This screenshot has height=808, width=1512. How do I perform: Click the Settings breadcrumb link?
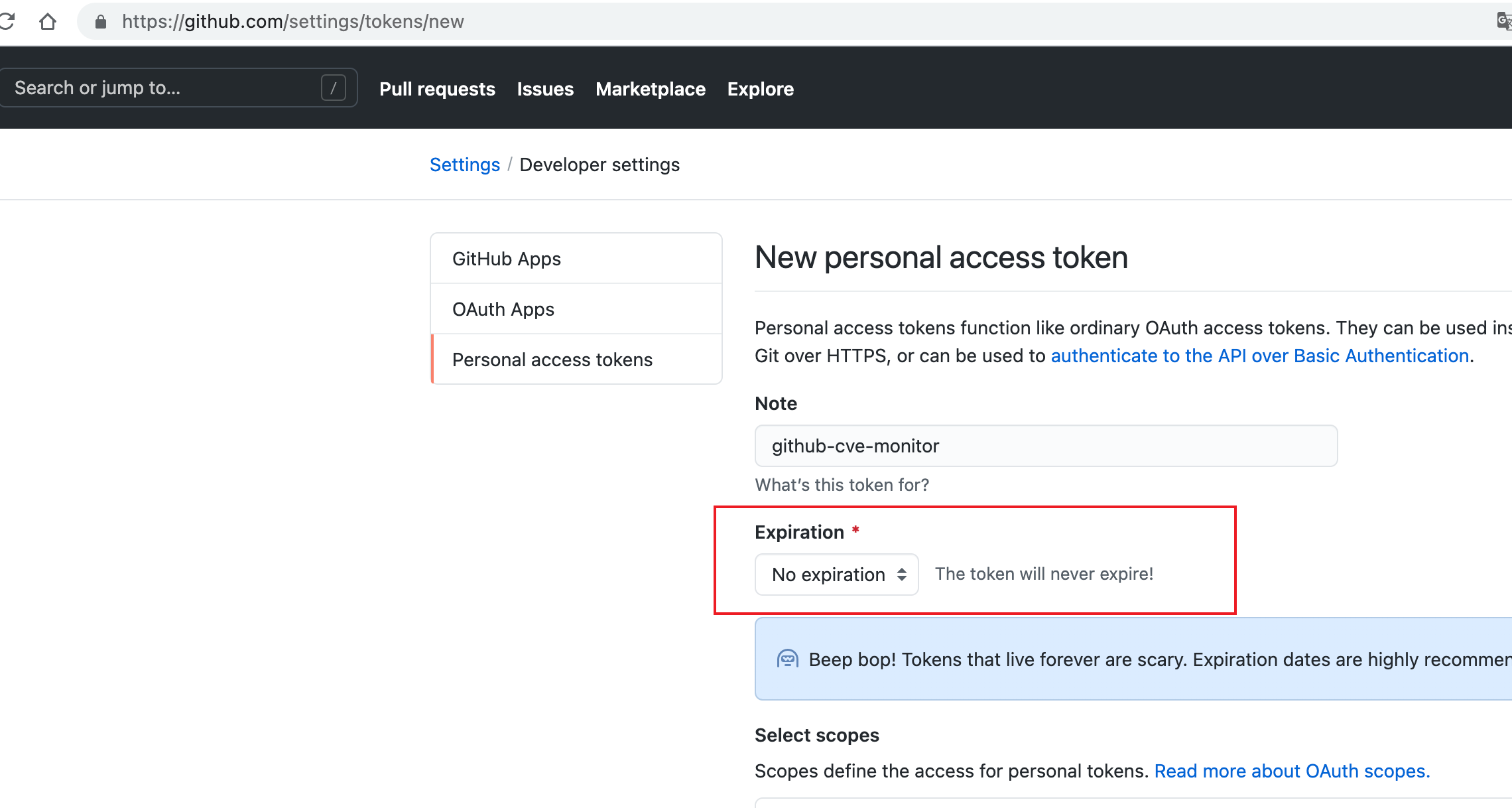click(464, 165)
